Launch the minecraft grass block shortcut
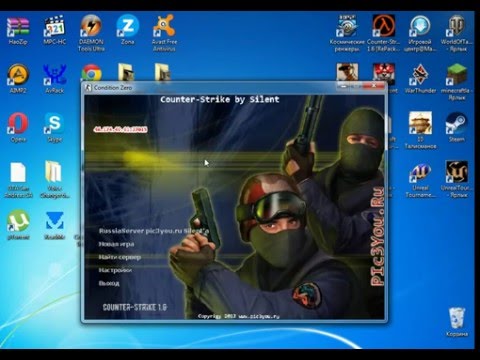The width and height of the screenshot is (480, 360). (x=456, y=82)
